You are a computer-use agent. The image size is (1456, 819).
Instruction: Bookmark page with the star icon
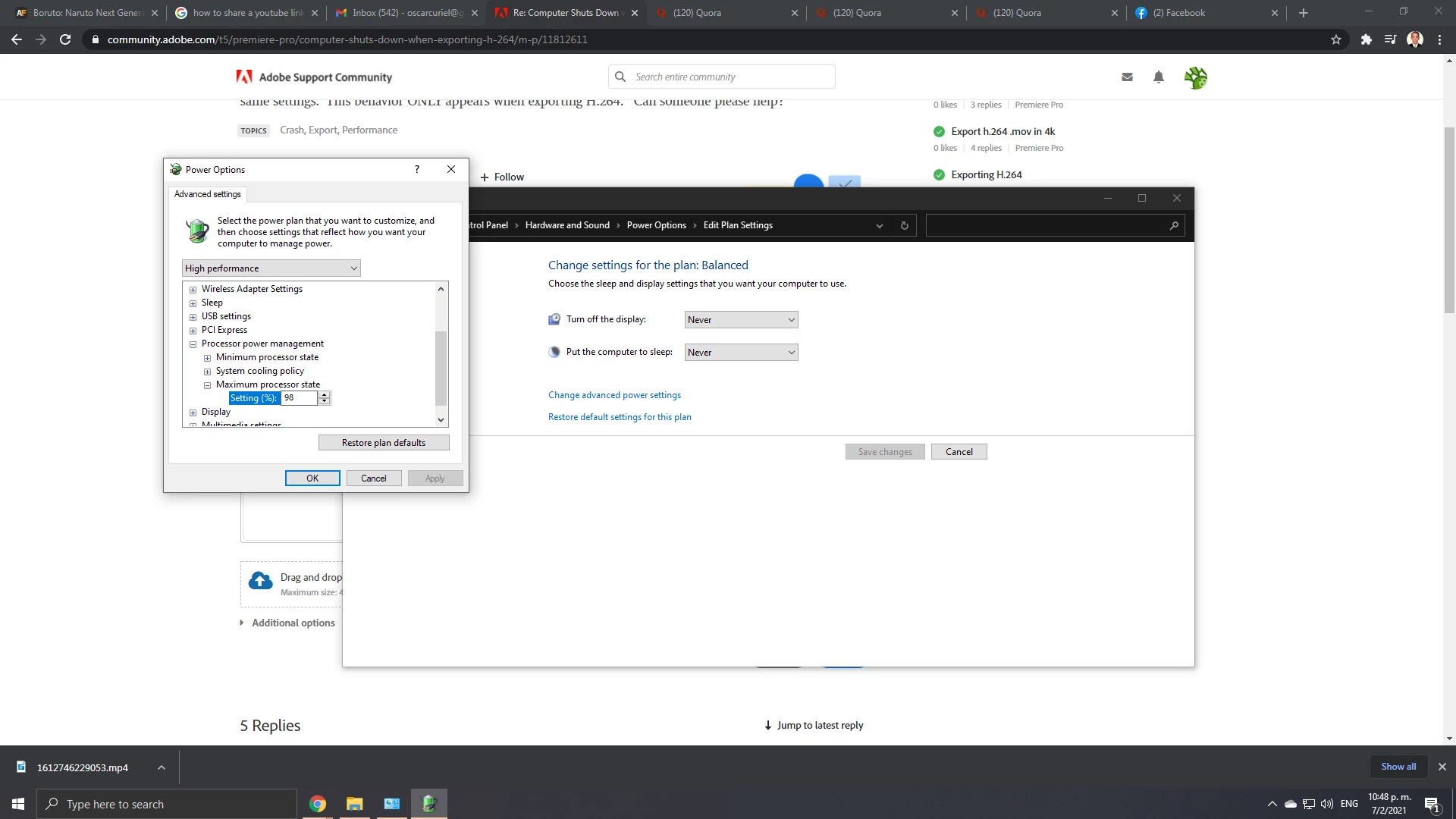coord(1336,39)
